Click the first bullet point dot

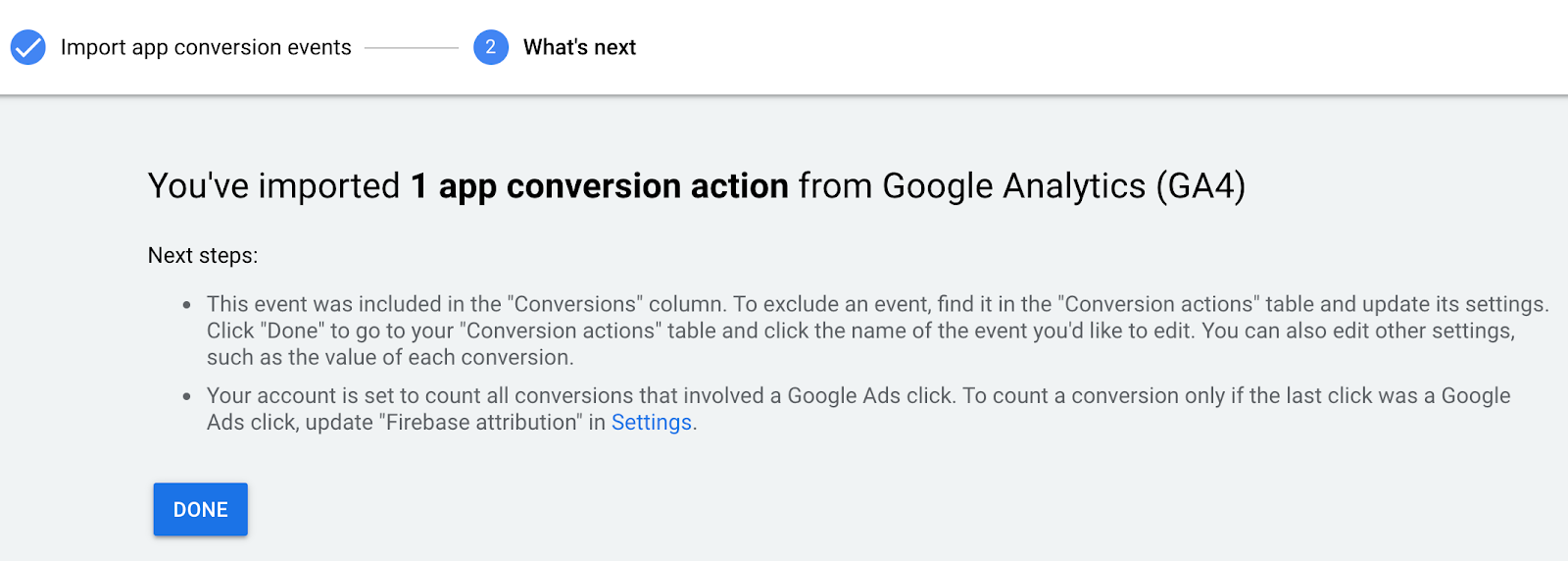click(187, 305)
